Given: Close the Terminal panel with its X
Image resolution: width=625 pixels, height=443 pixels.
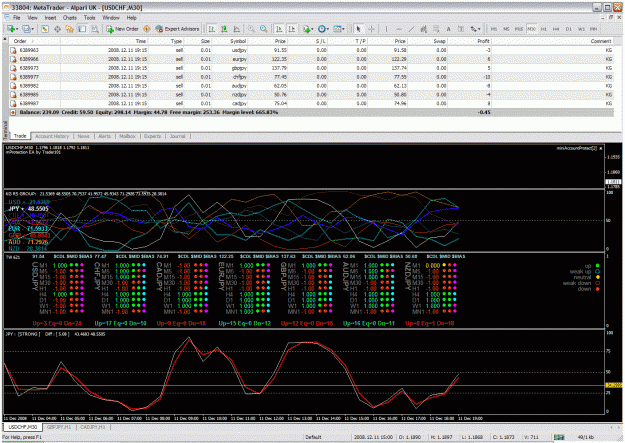Looking at the screenshot, I should (5, 39).
